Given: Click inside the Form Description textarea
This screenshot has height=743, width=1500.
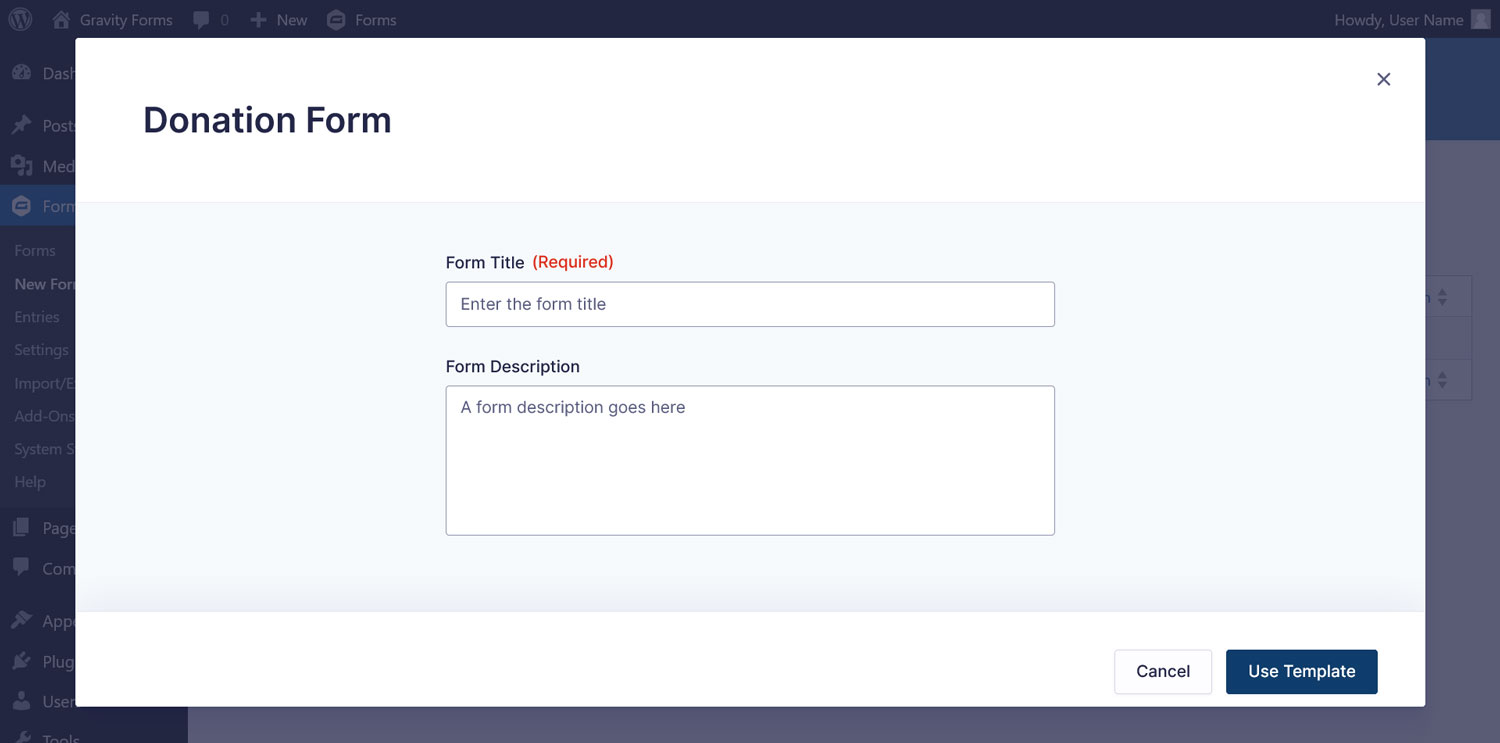Looking at the screenshot, I should pos(750,460).
